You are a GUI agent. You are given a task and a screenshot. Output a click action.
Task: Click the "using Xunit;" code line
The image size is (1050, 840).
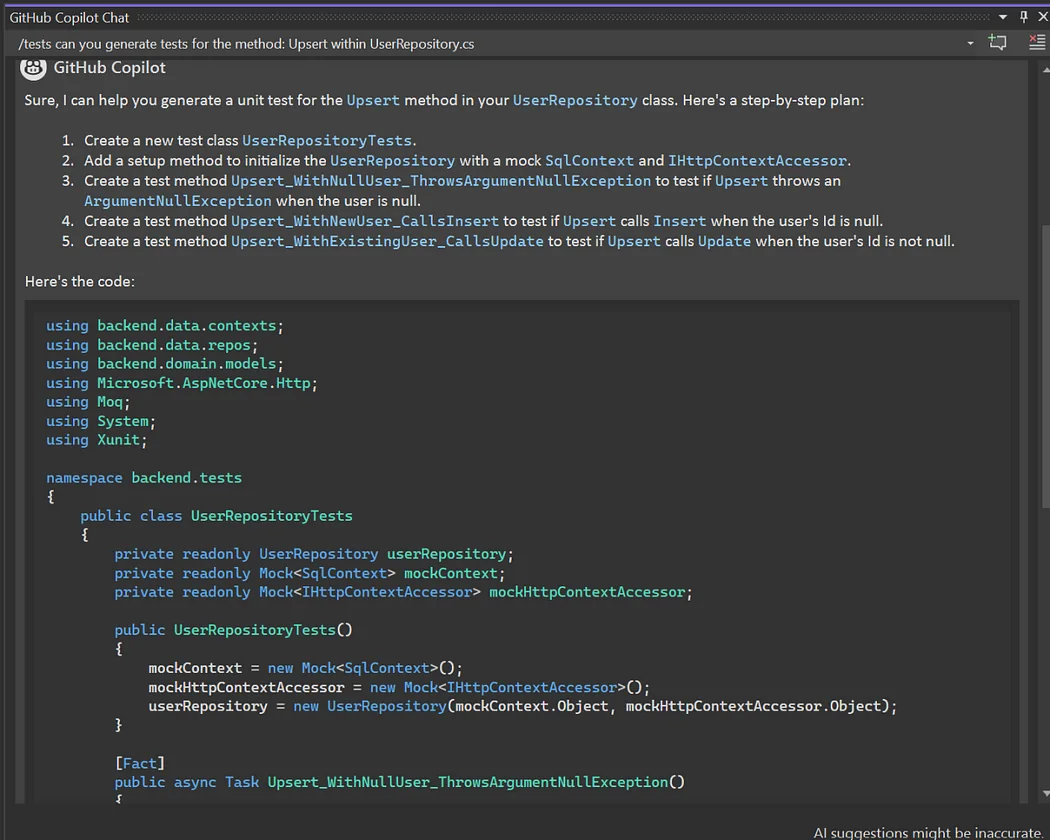[96, 440]
